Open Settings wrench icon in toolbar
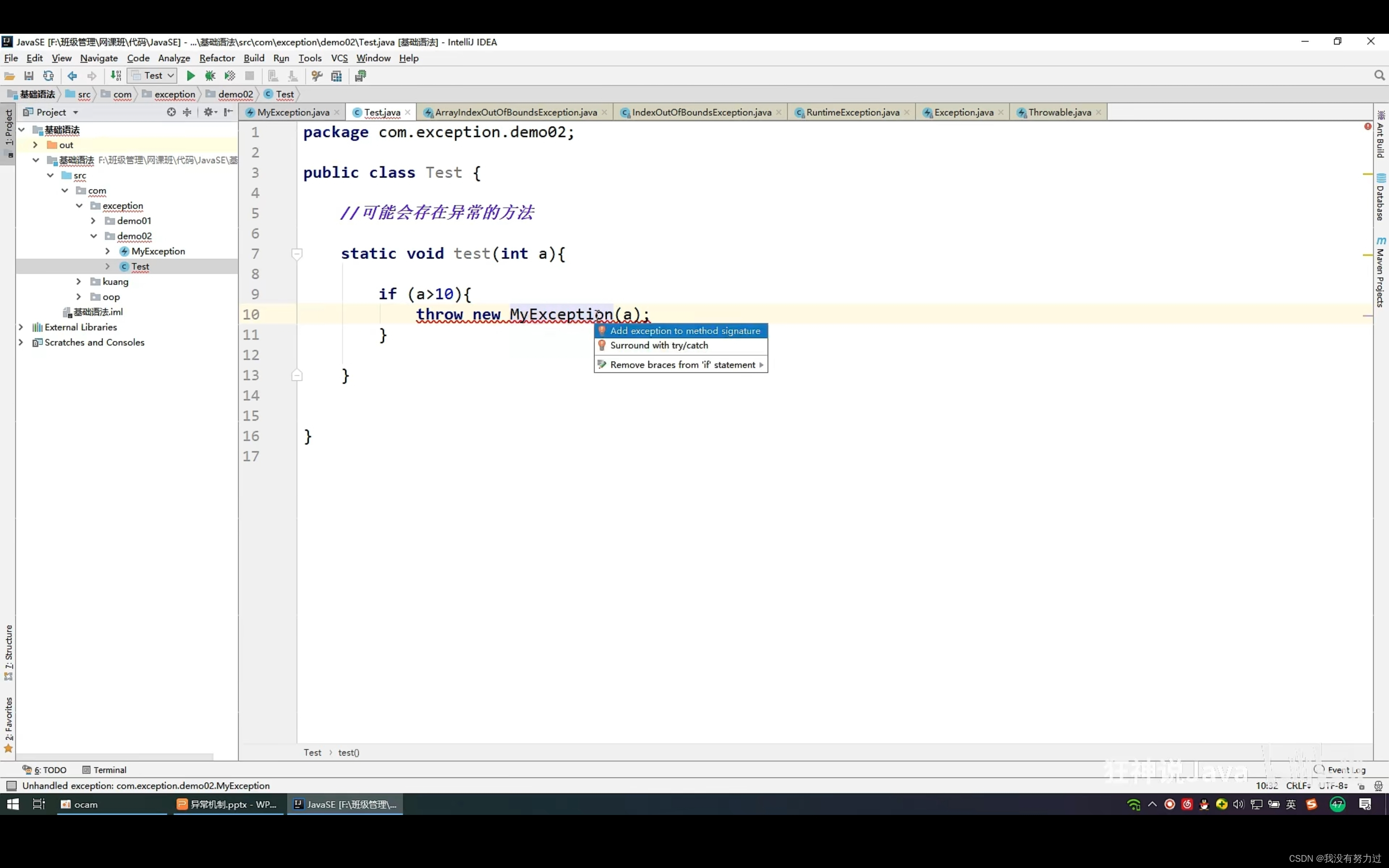The image size is (1389, 868). click(317, 76)
